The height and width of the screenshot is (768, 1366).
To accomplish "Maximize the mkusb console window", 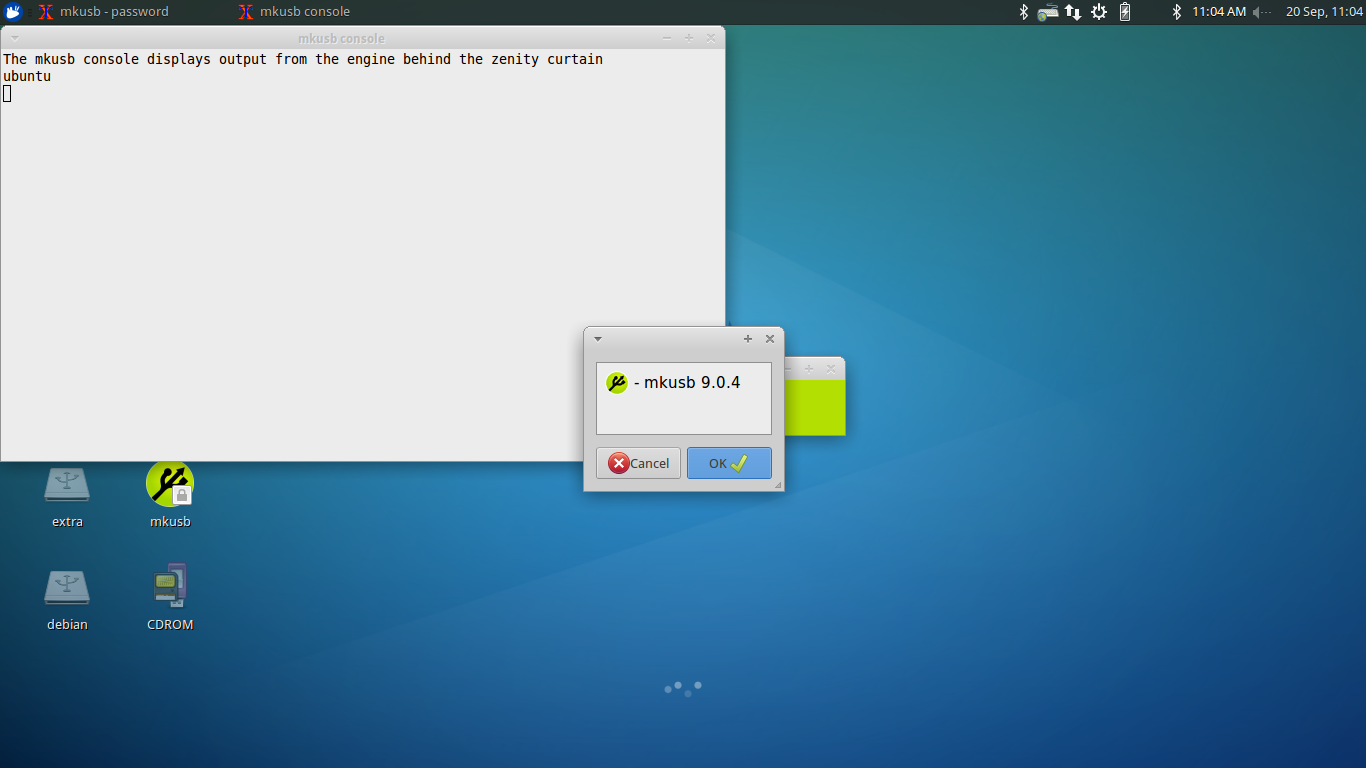I will [689, 38].
